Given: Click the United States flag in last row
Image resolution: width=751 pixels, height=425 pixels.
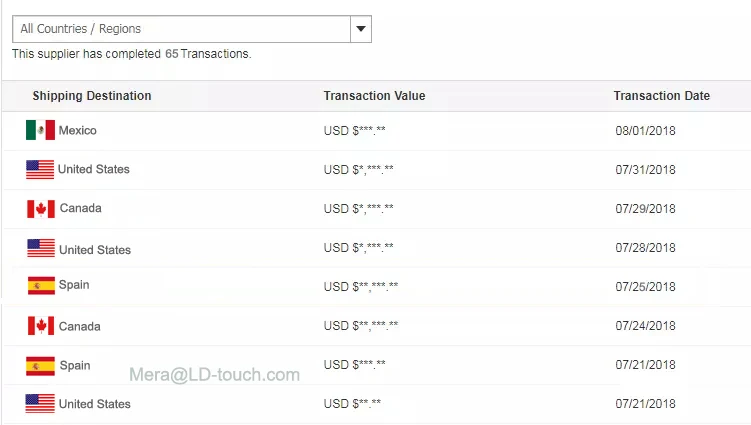Looking at the screenshot, I should (x=40, y=403).
